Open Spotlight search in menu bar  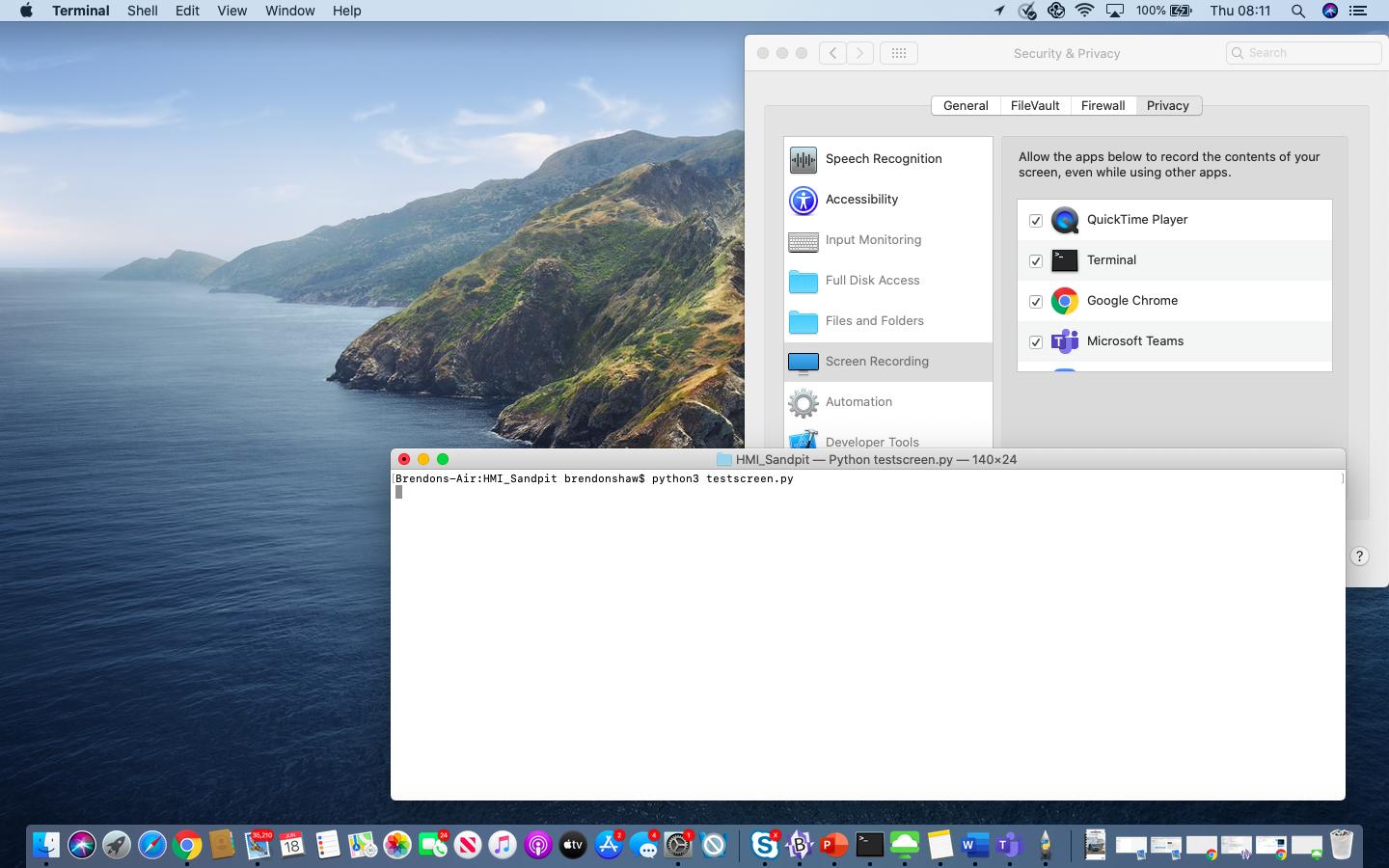(x=1298, y=11)
